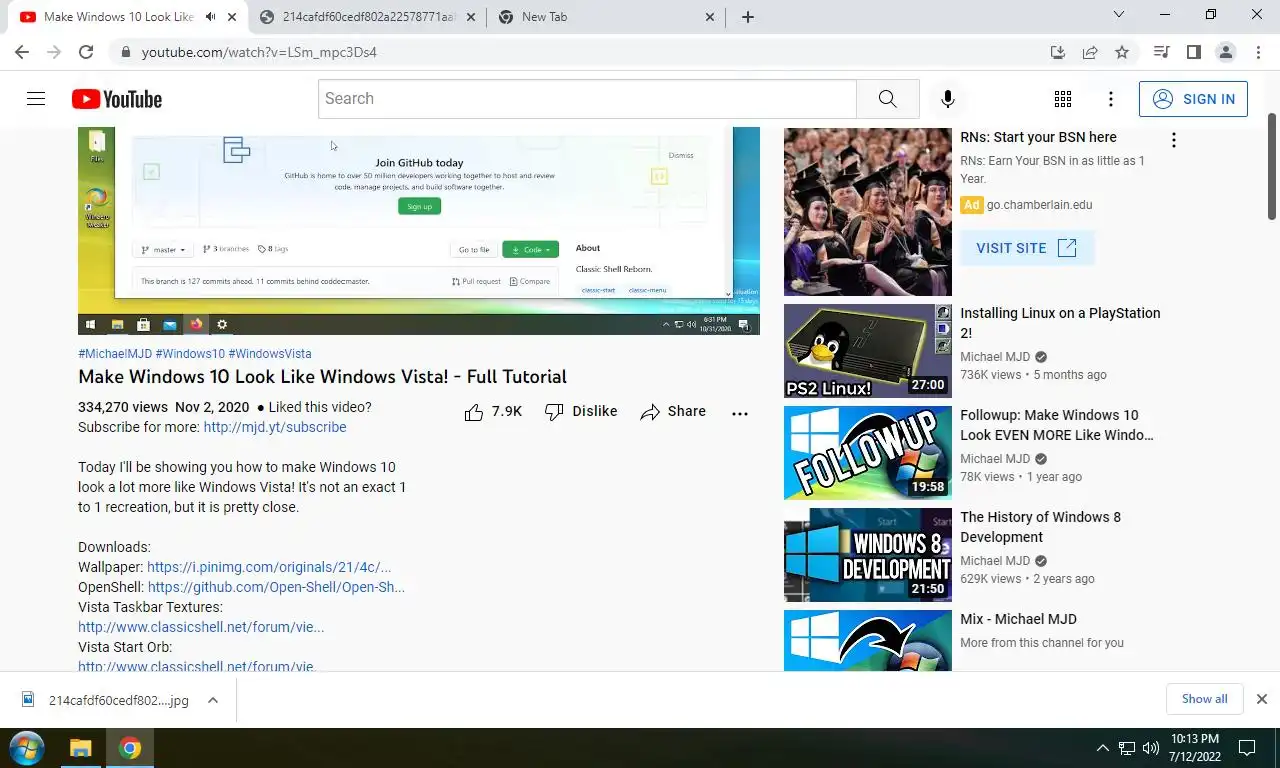Open File Explorer from the taskbar
This screenshot has height=768, width=1280.
click(x=80, y=748)
